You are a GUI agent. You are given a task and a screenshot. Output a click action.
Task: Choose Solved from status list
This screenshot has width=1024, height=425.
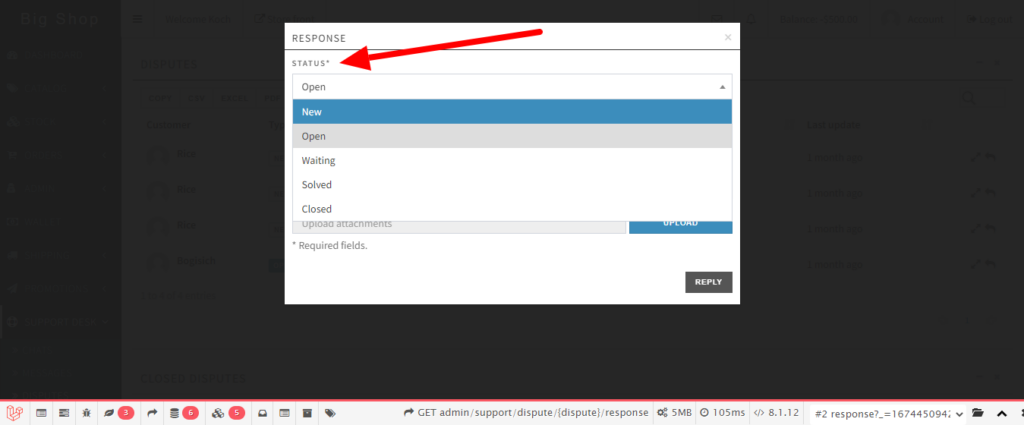(512, 185)
